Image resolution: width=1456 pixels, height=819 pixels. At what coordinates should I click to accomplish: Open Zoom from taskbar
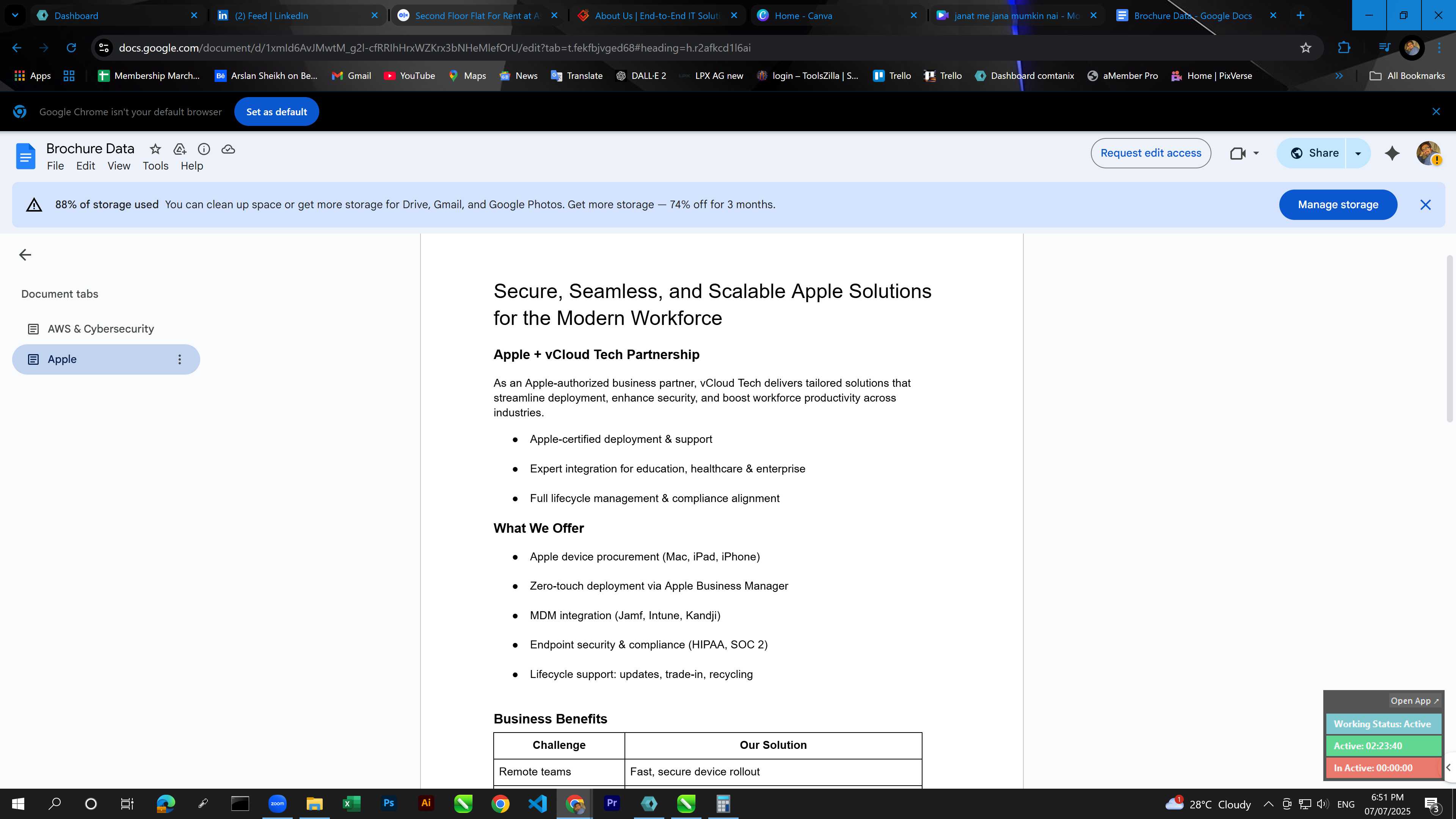[277, 804]
